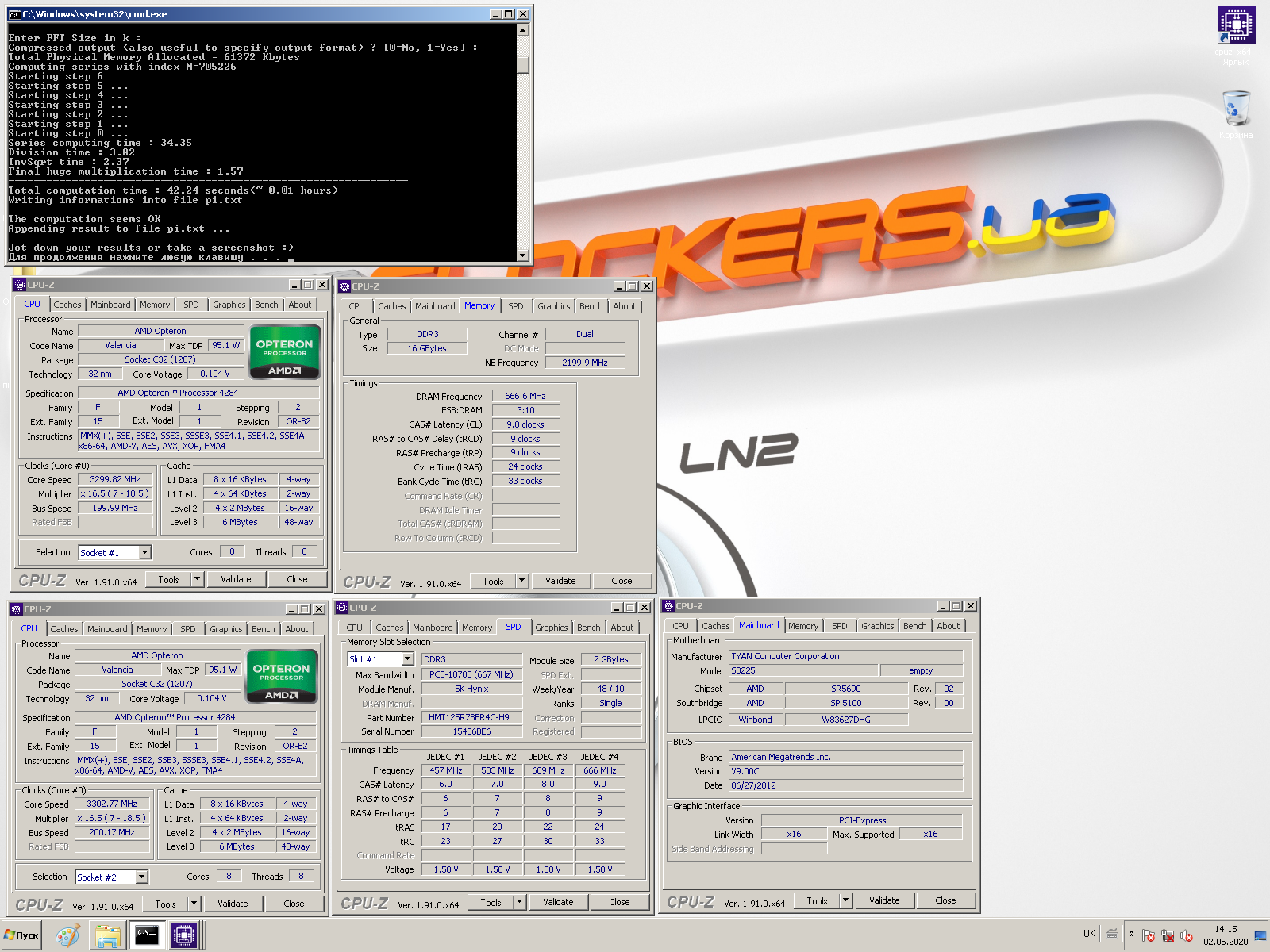Expand Tools arrow in Mainboard CPU-Z window
The image size is (1270, 952).
point(846,900)
